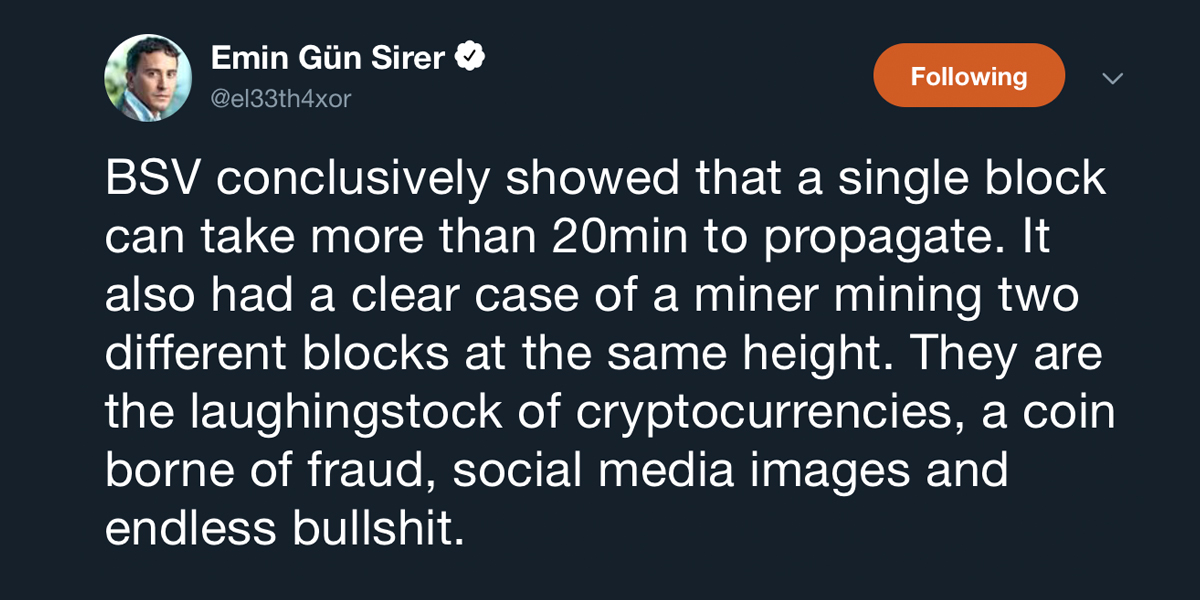Toggle the orange Following button

pos(968,76)
